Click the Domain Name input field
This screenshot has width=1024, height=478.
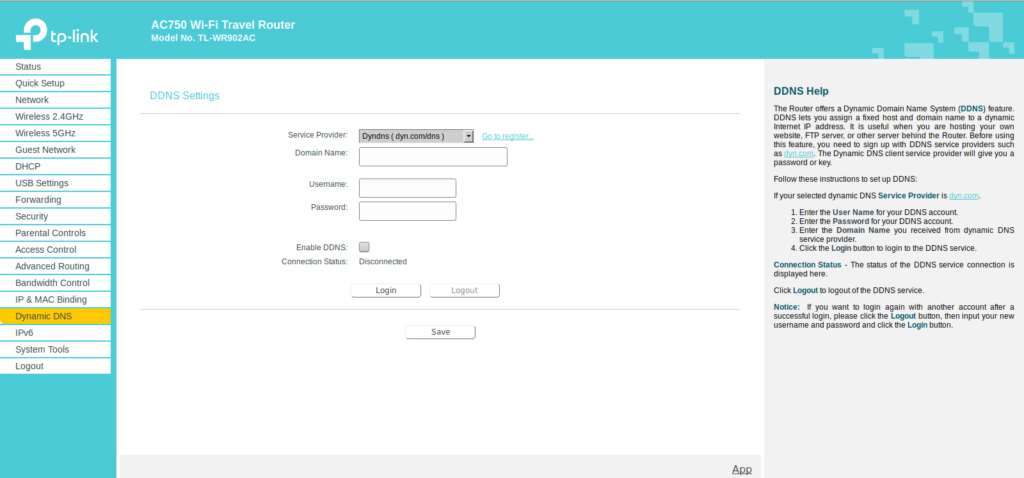coord(433,156)
